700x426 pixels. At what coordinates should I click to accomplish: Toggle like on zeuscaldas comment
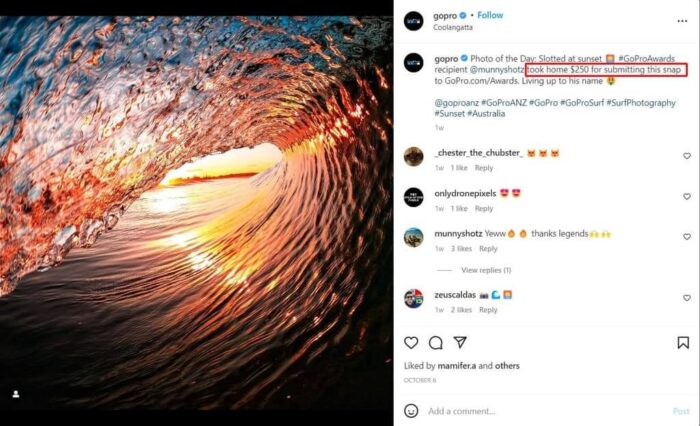pyautogui.click(x=687, y=298)
